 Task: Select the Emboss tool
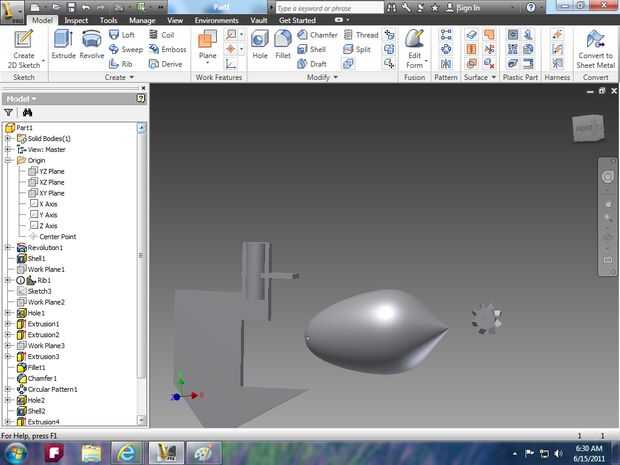click(167, 49)
